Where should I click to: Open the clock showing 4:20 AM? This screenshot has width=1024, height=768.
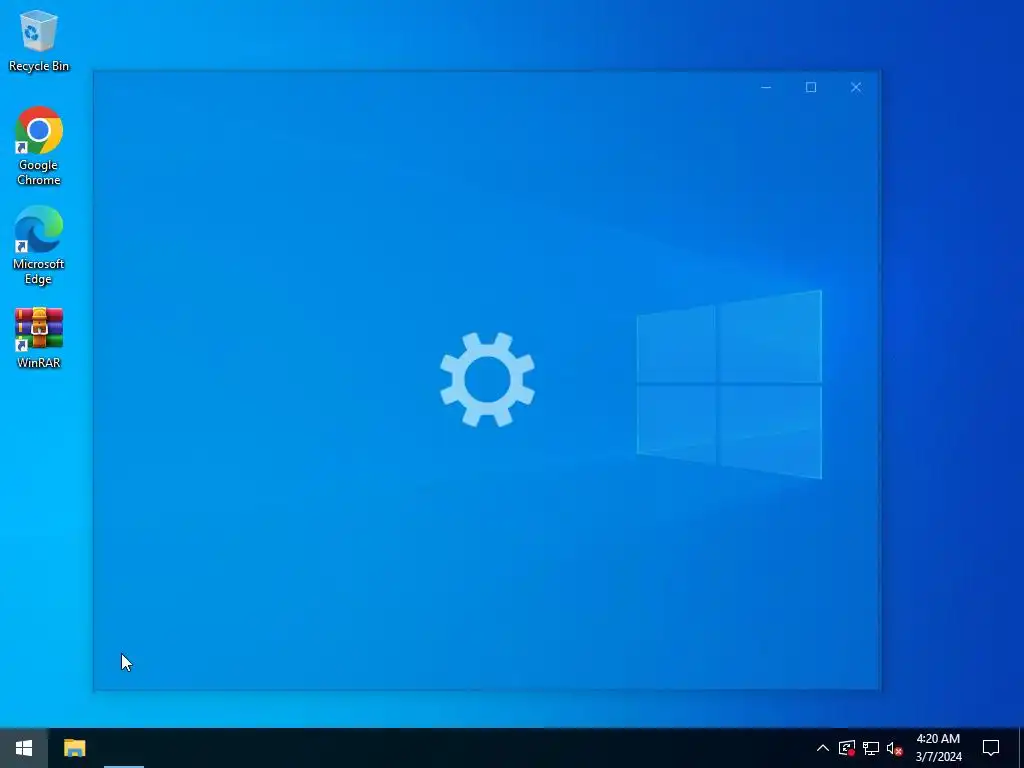click(938, 748)
